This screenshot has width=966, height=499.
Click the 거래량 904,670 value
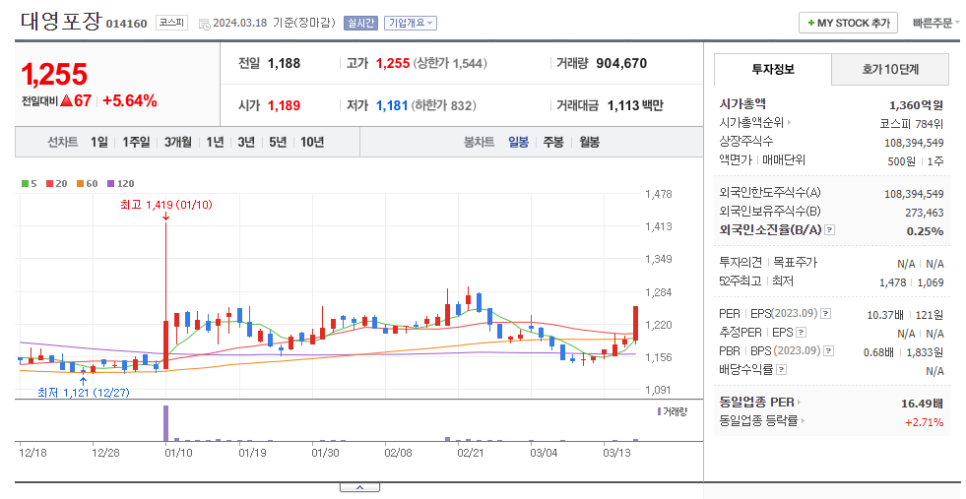click(x=622, y=63)
